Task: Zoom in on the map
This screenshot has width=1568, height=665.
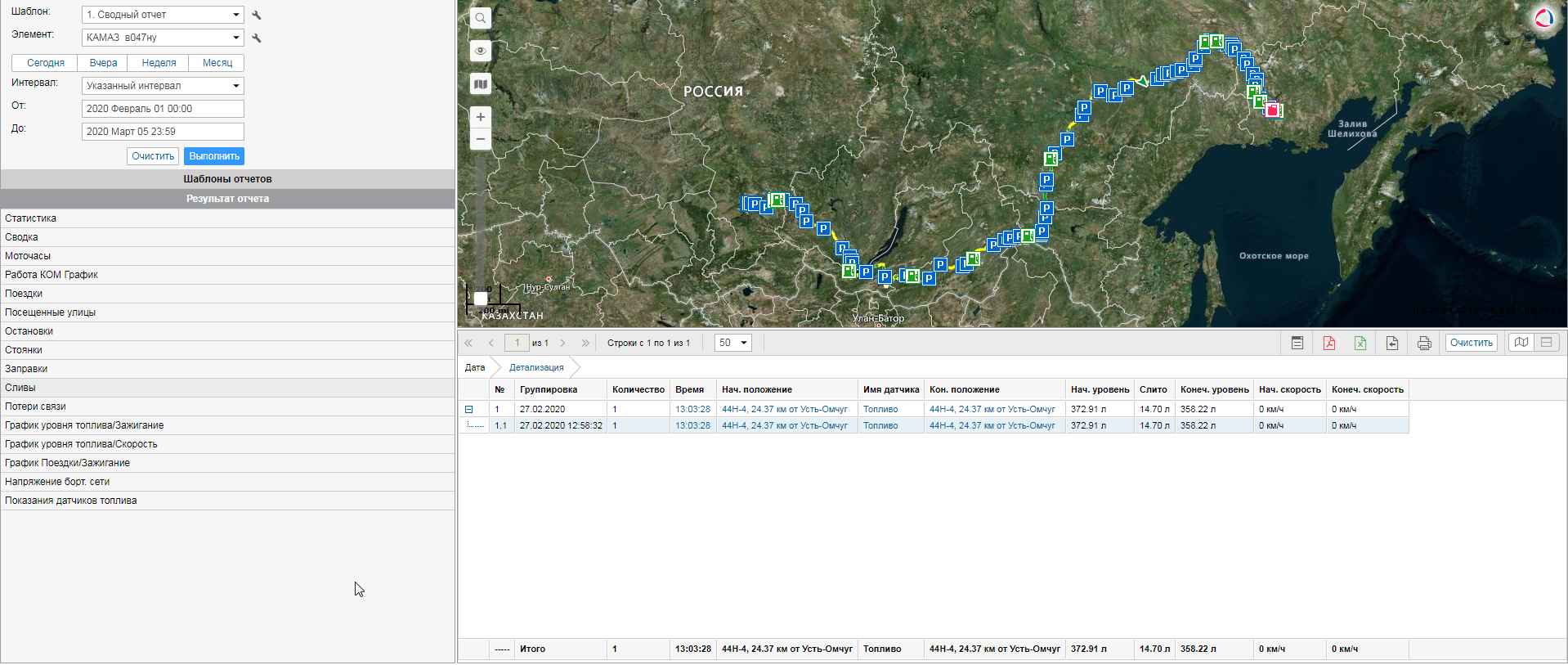Action: (x=481, y=117)
